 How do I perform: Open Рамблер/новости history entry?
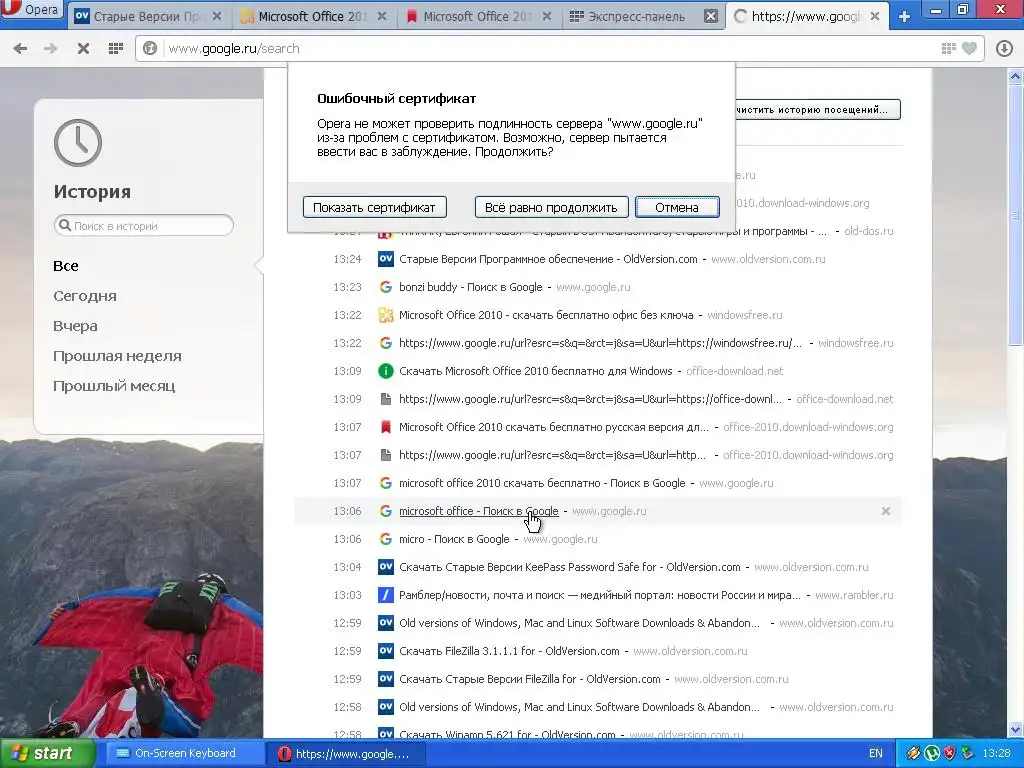pyautogui.click(x=600, y=596)
